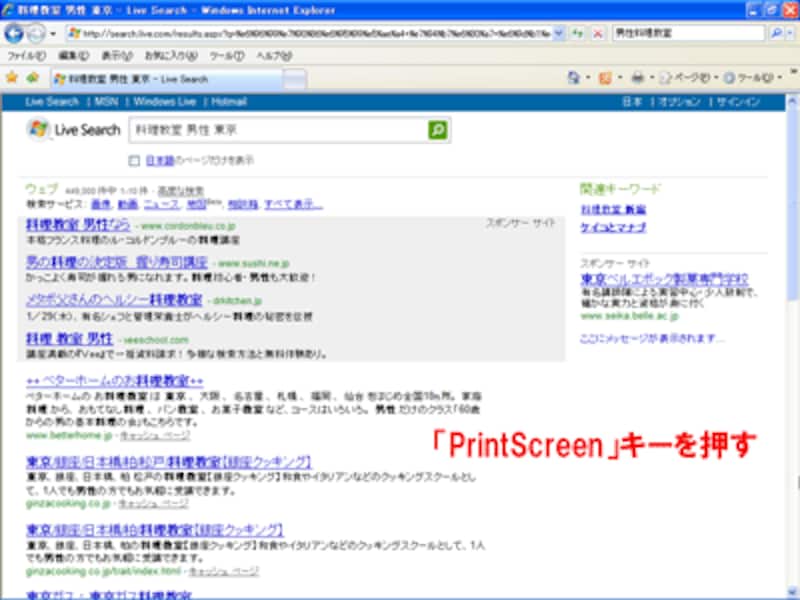Check the 日本語のページだけを表示 checkbox
The image size is (800, 600).
point(134,161)
